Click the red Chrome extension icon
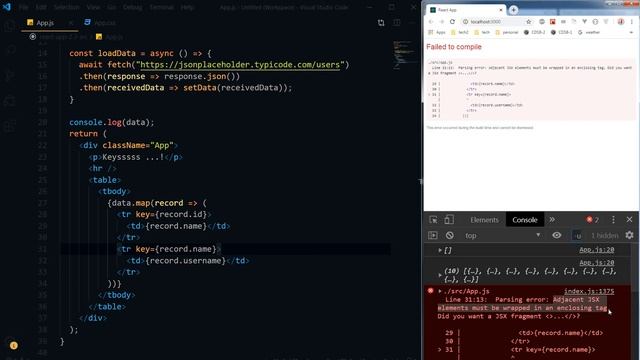This screenshot has width=640, height=360. pyautogui.click(x=553, y=22)
